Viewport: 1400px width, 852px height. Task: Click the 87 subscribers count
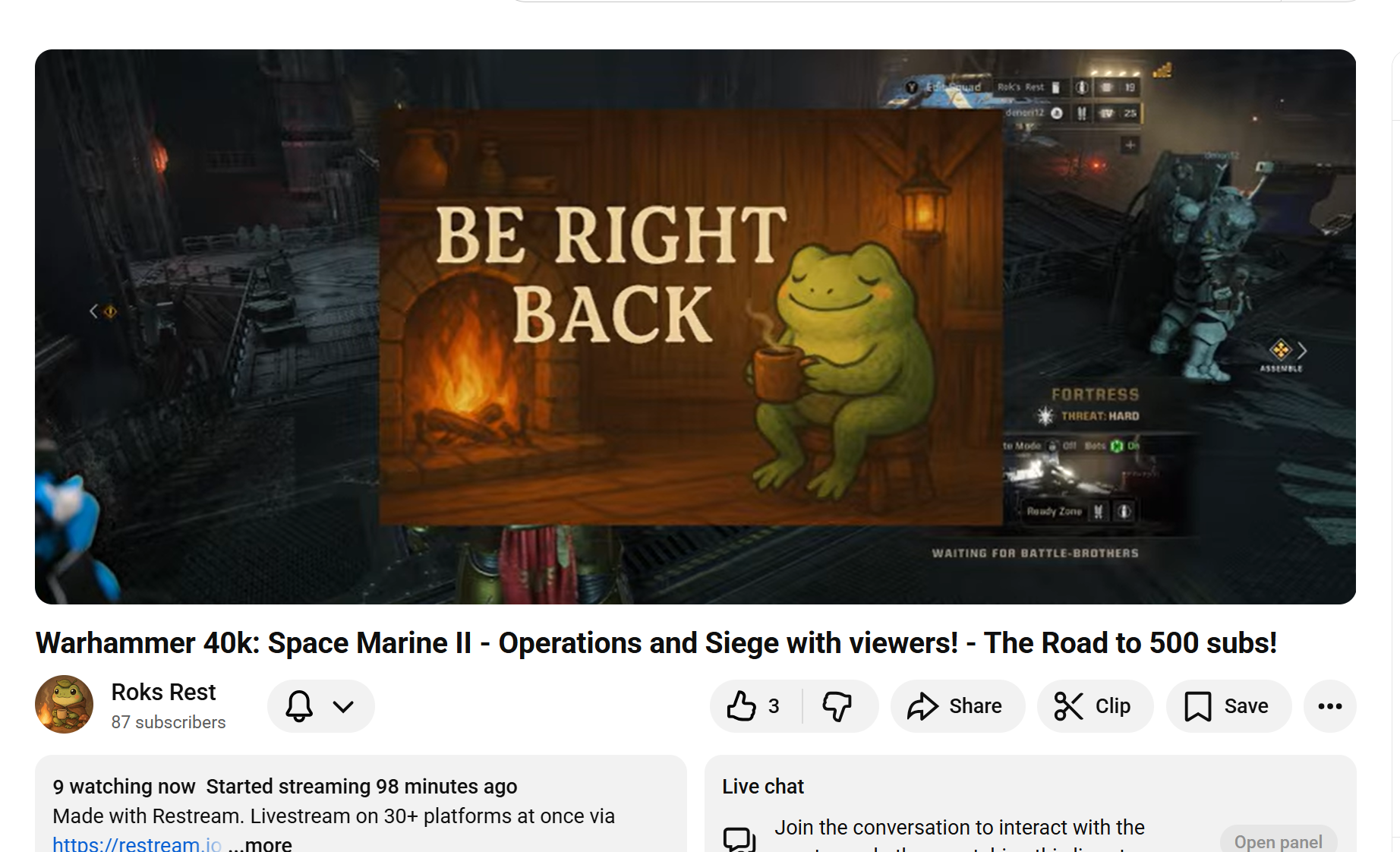pyautogui.click(x=169, y=722)
